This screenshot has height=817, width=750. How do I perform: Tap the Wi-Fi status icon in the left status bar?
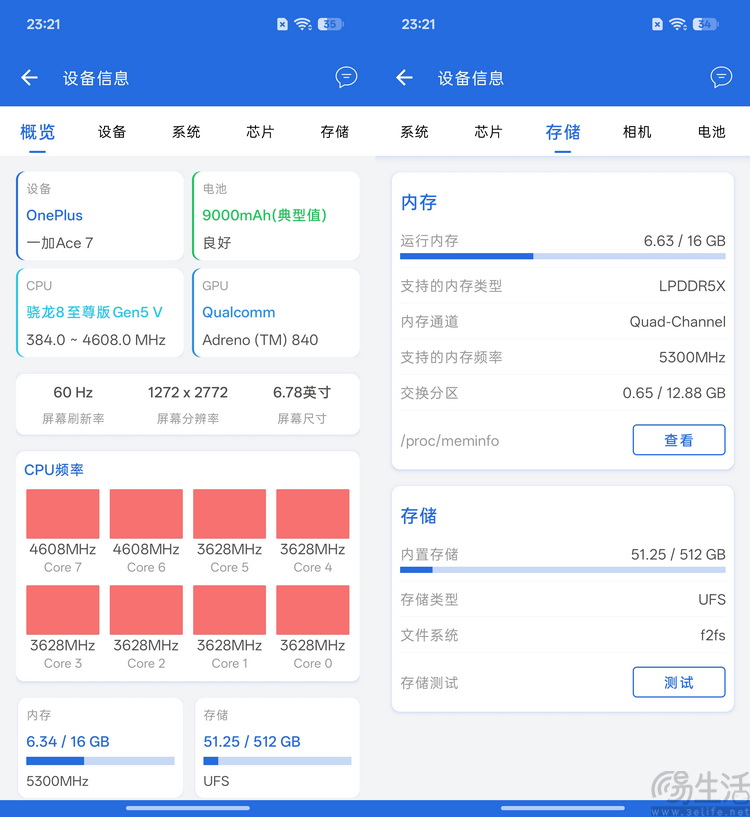(303, 24)
